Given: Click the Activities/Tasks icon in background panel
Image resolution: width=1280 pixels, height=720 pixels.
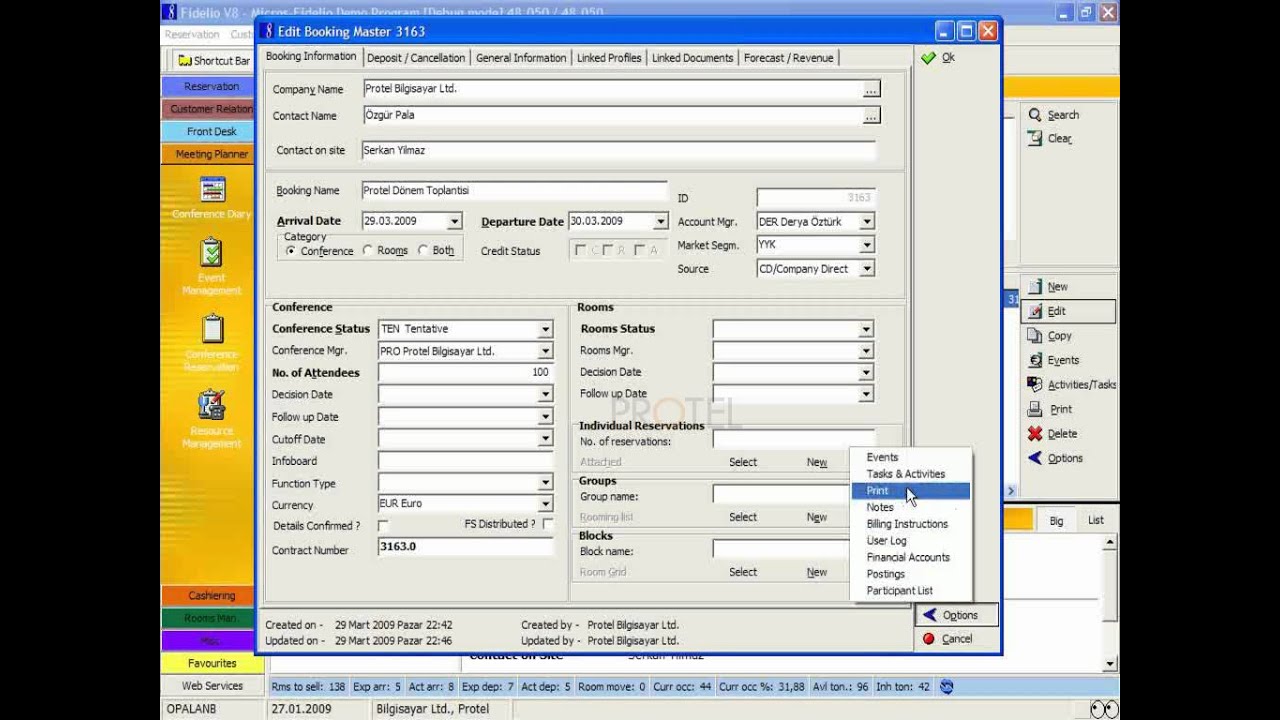Looking at the screenshot, I should click(x=1035, y=385).
